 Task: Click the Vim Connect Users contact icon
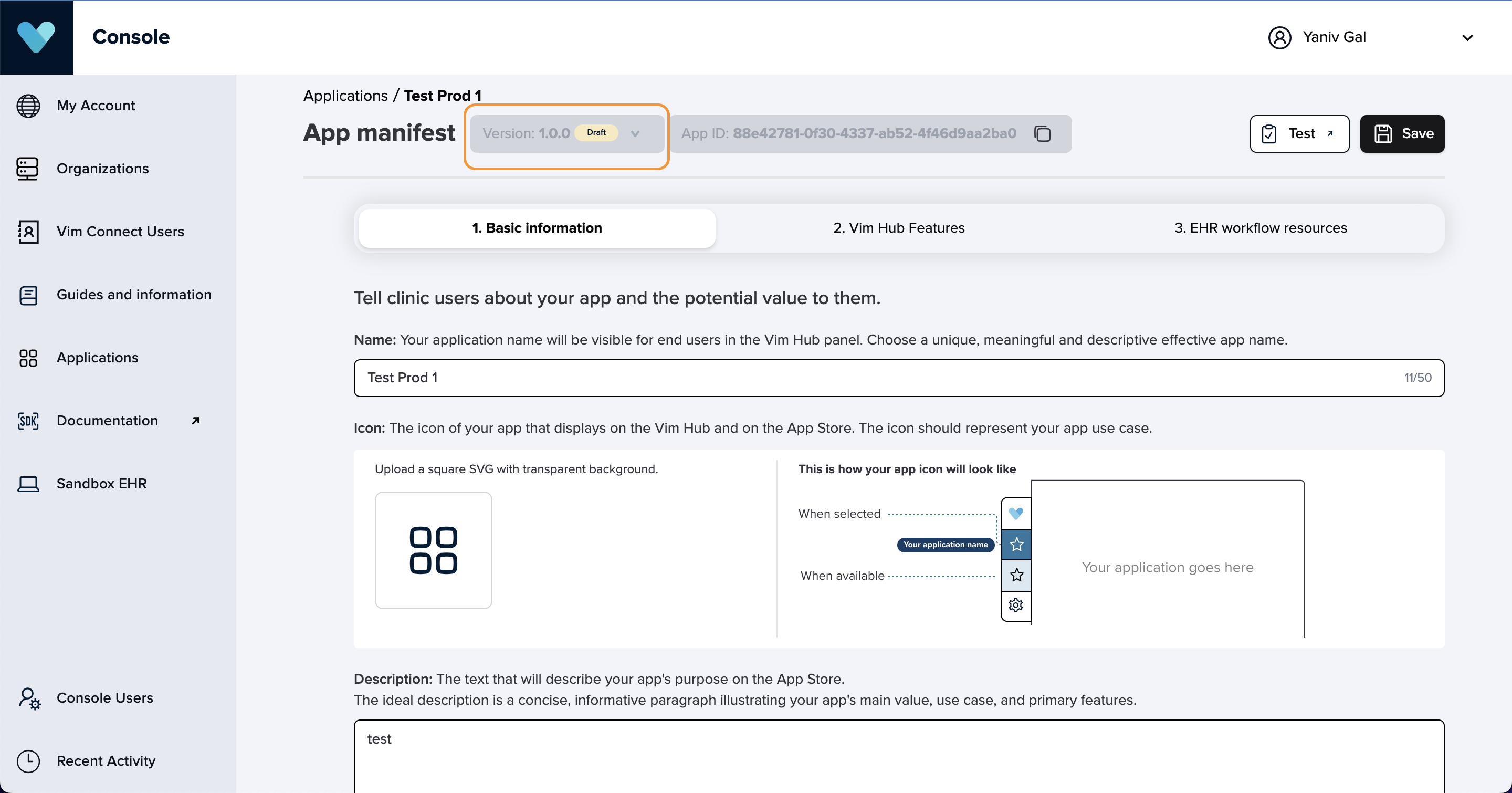coord(28,231)
